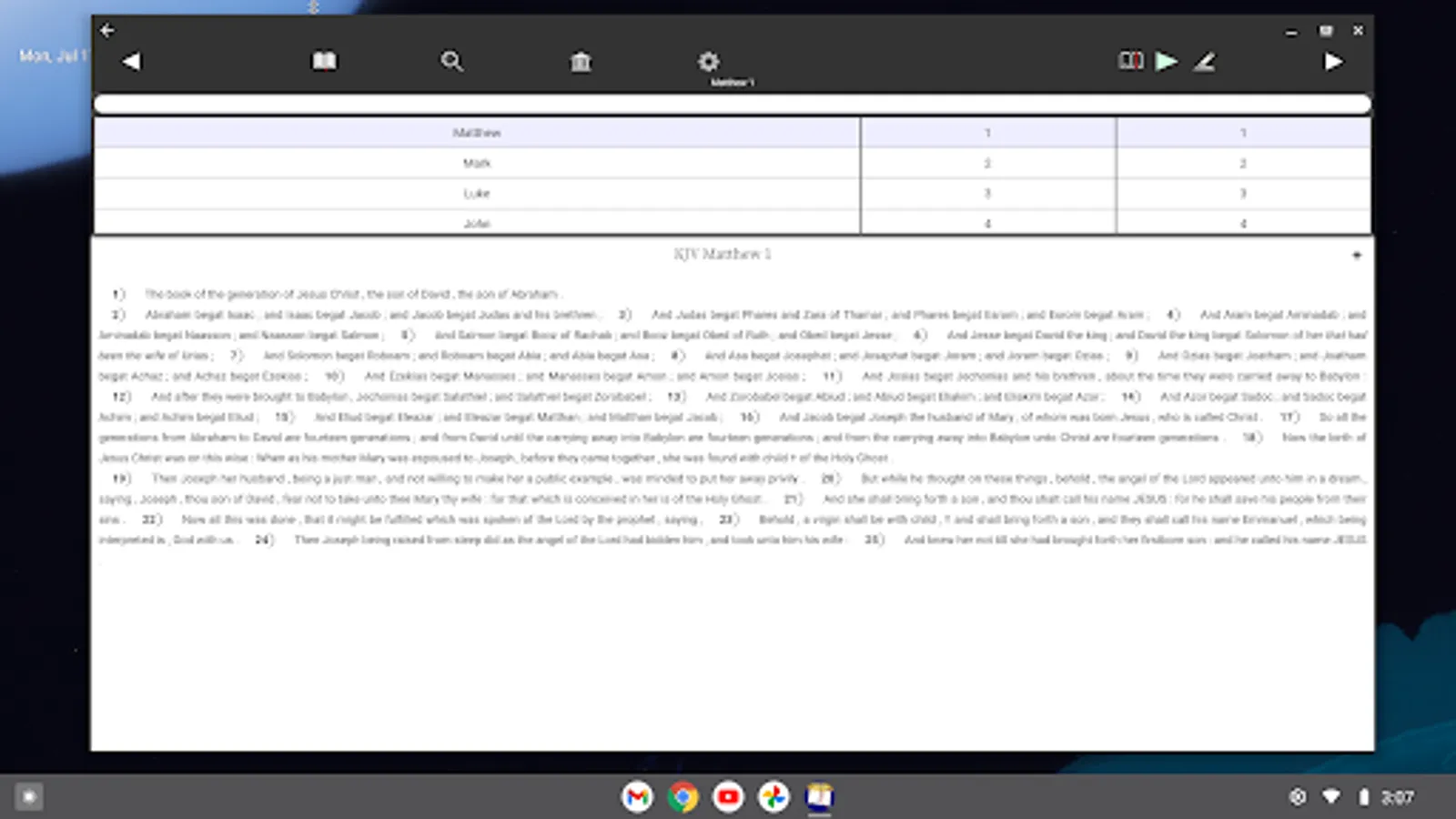Open Google Photos from the shelf
Screen dimensions: 1456x819
(x=773, y=797)
